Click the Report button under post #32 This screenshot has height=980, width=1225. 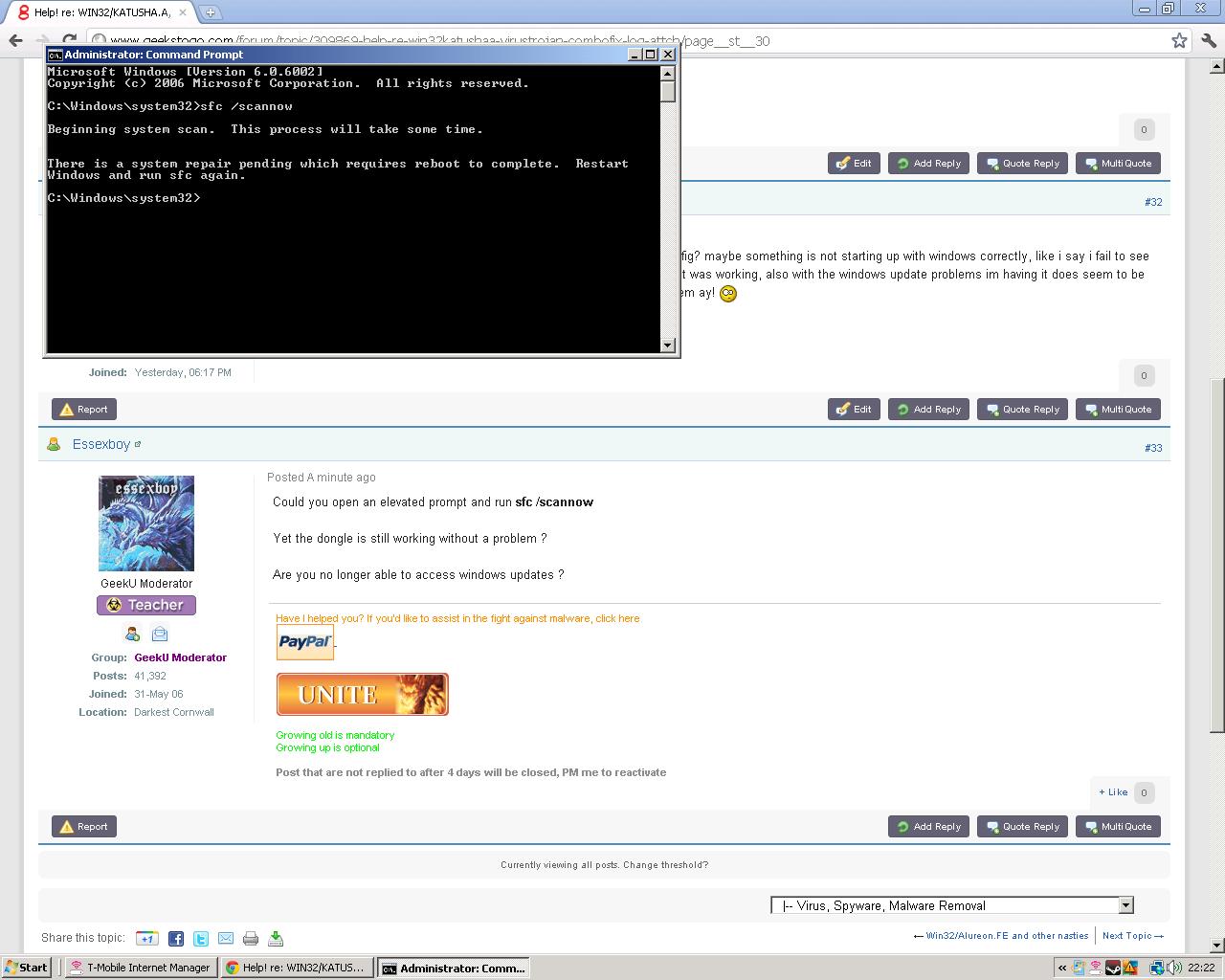84,410
